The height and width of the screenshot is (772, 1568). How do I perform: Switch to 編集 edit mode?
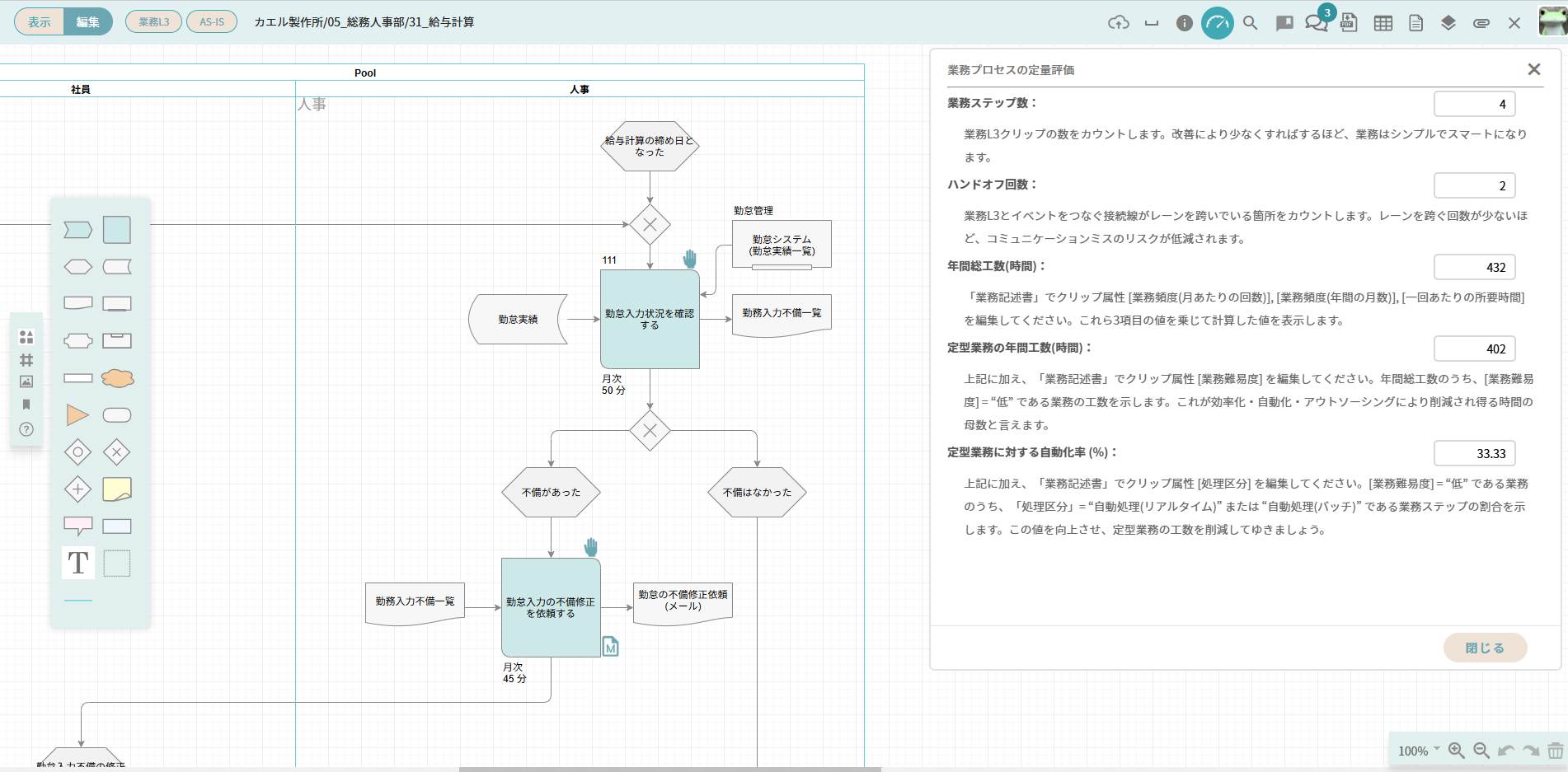[x=87, y=22]
